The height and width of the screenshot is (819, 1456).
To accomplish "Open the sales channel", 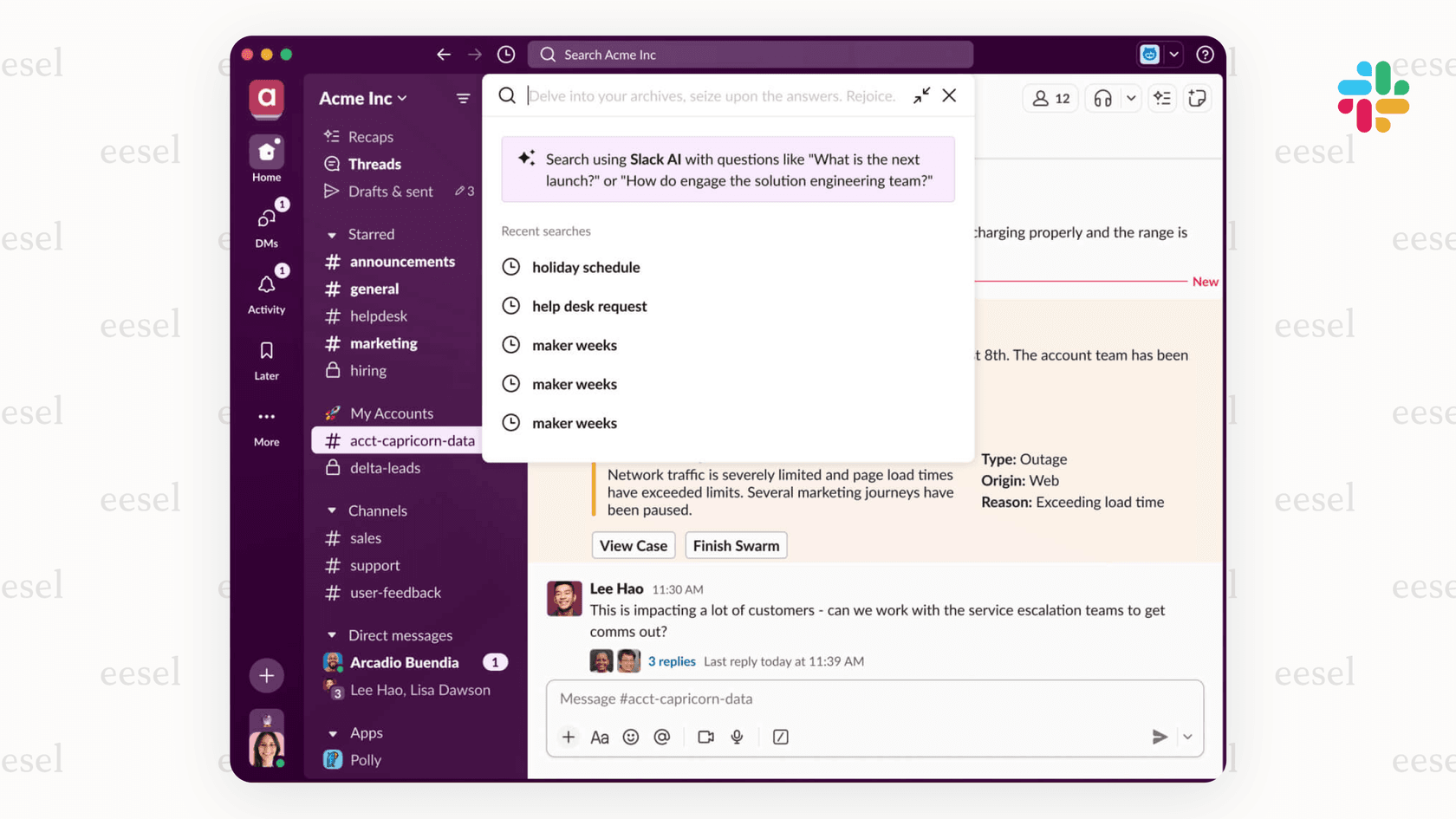I will (x=353, y=538).
